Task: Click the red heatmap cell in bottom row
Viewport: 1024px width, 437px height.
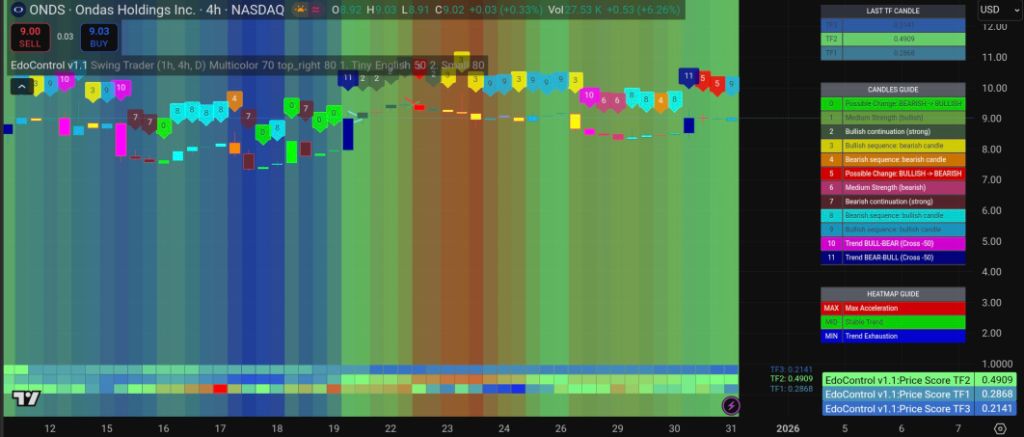Action: point(220,389)
